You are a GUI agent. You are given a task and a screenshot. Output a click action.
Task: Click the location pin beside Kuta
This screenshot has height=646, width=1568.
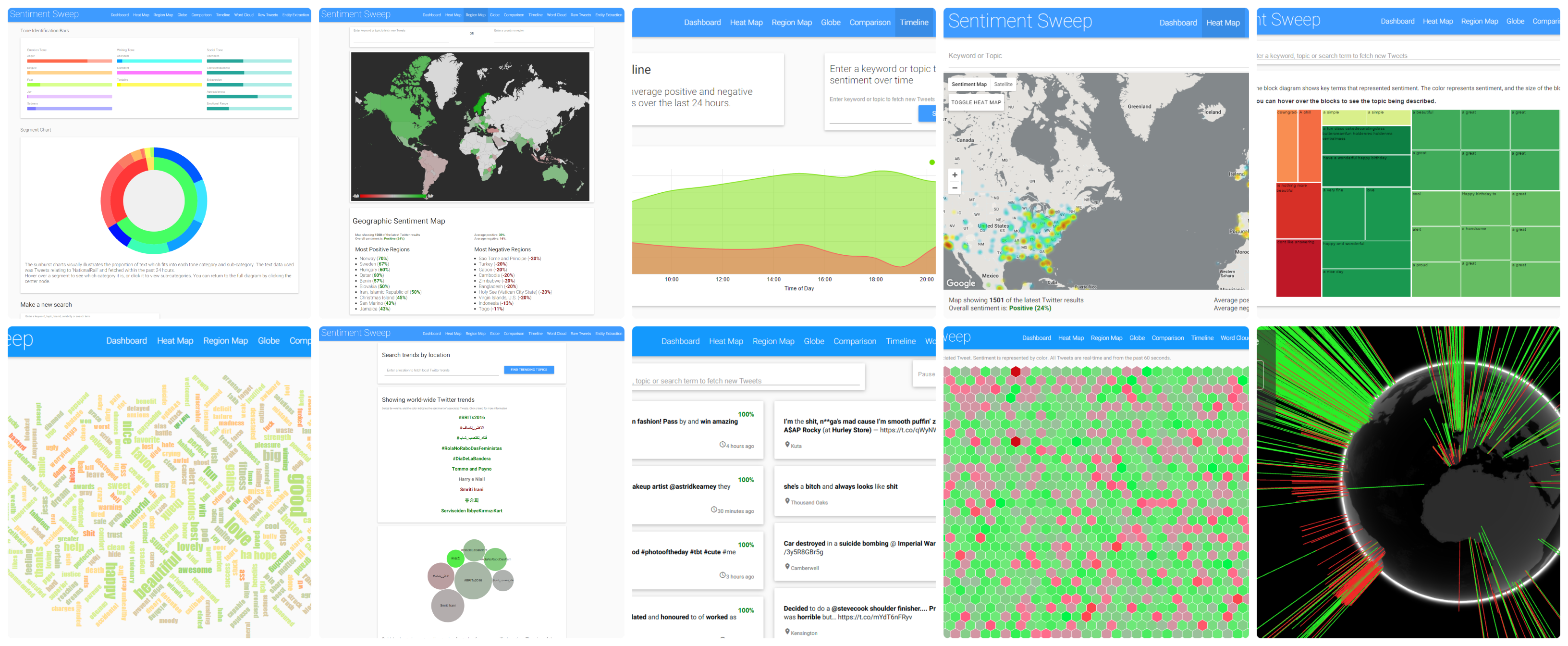point(787,445)
